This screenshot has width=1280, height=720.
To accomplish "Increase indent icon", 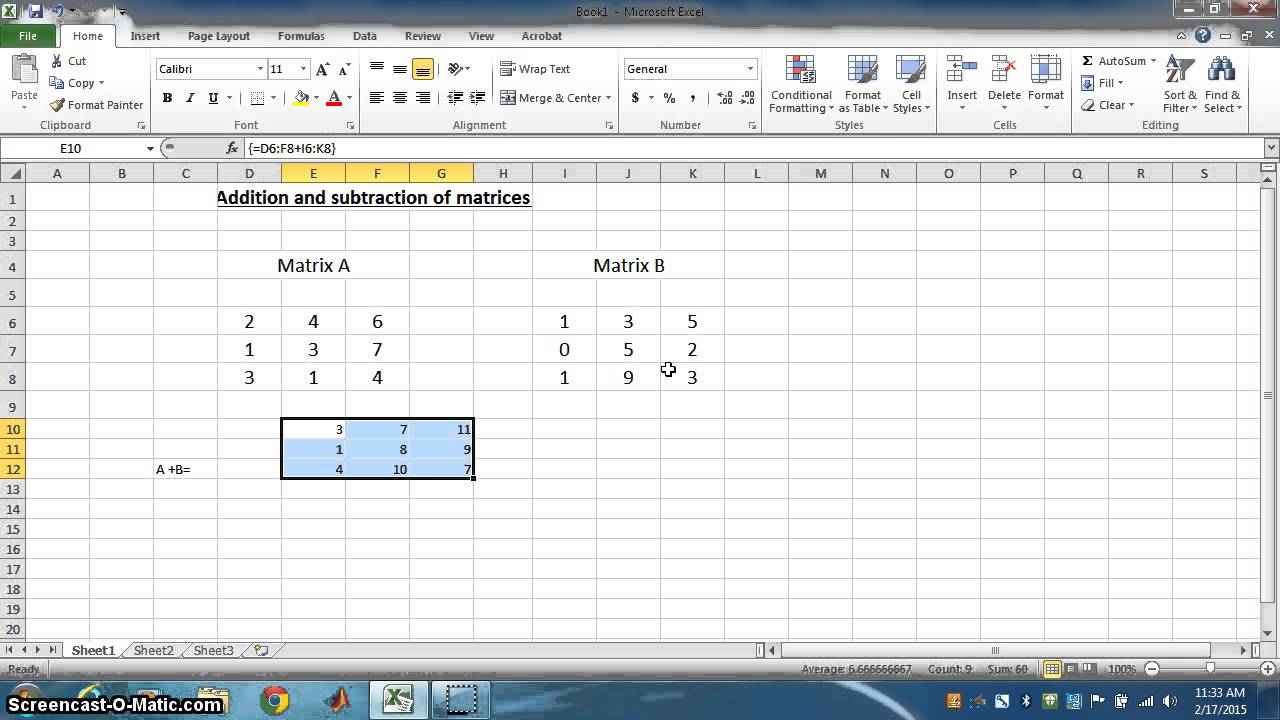I will 478,98.
